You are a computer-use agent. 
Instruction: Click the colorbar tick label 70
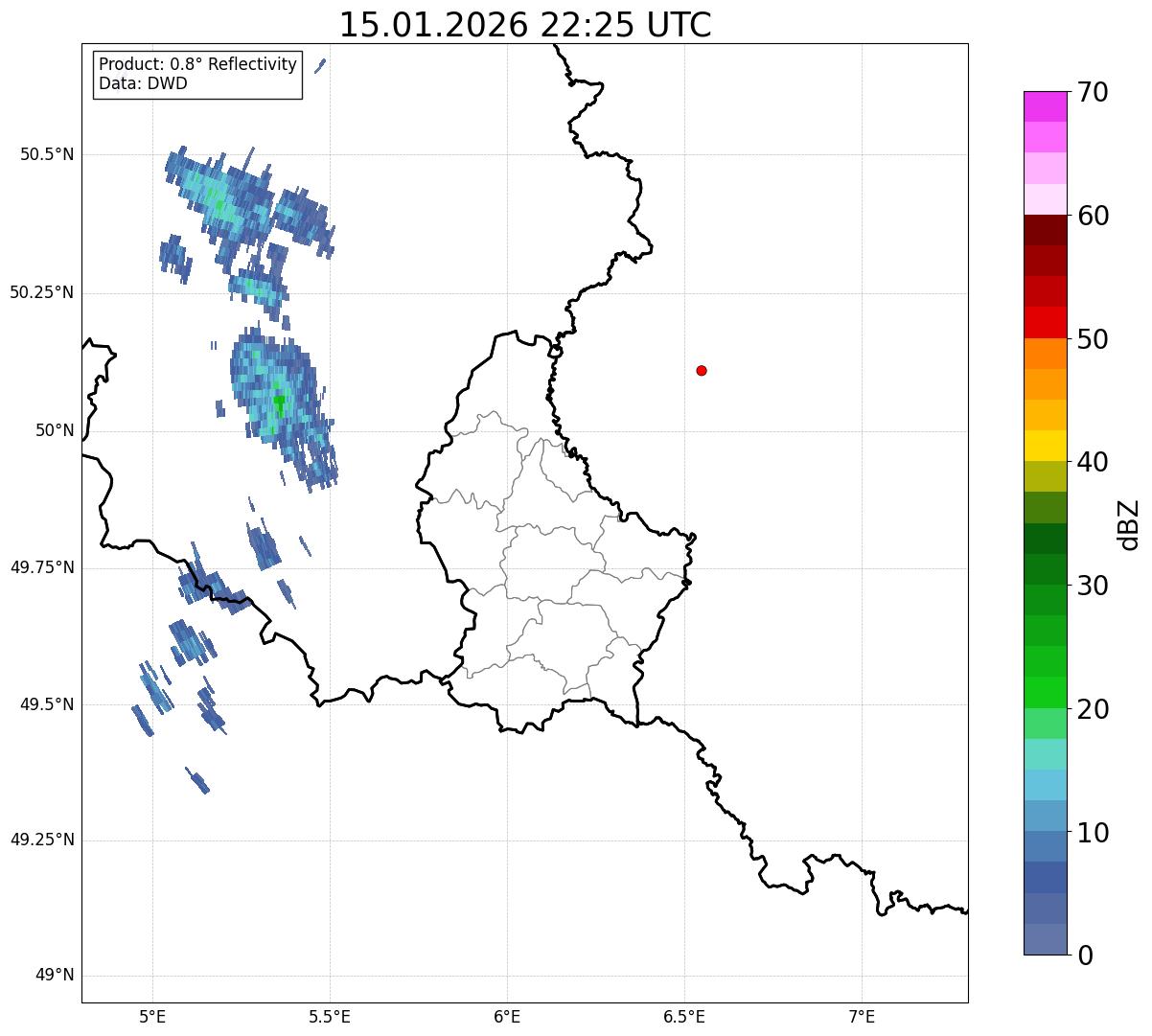1094,92
